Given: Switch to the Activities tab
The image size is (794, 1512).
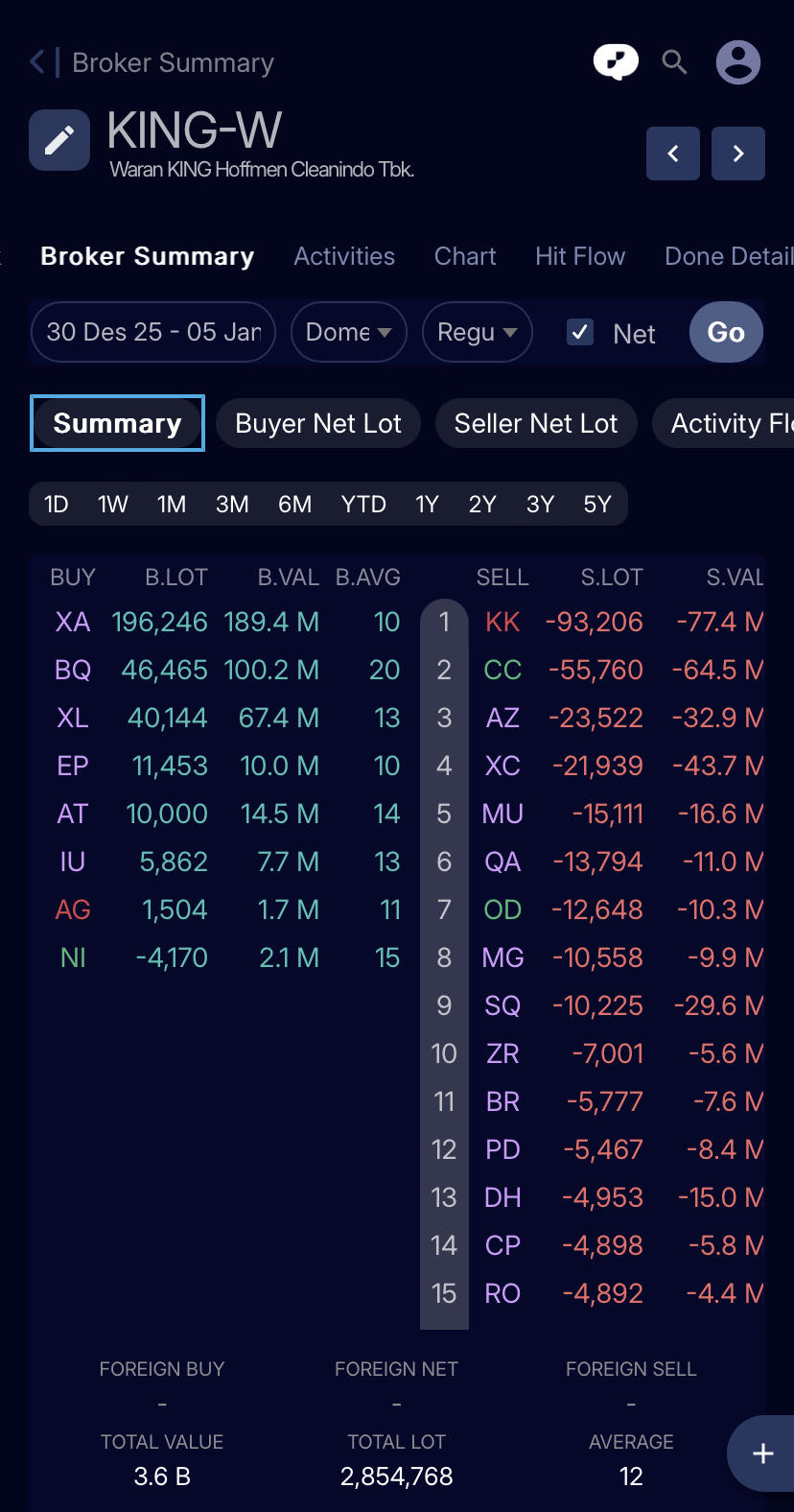Looking at the screenshot, I should point(344,256).
